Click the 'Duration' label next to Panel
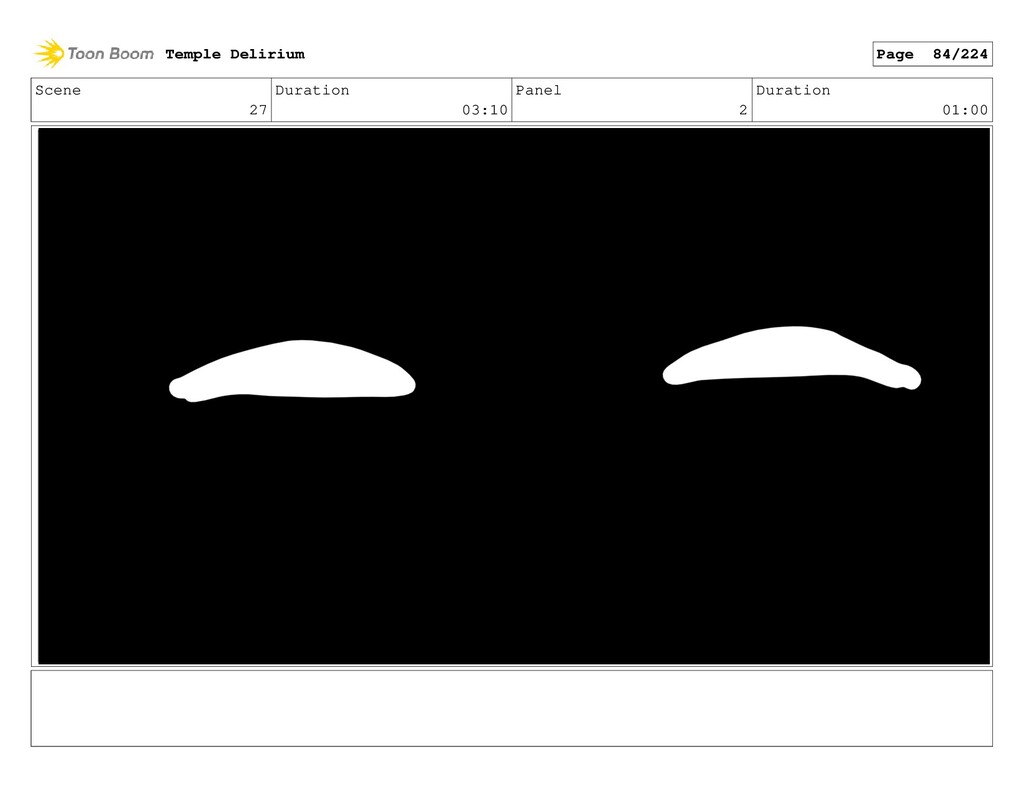The height and width of the screenshot is (793, 1024). (x=793, y=90)
